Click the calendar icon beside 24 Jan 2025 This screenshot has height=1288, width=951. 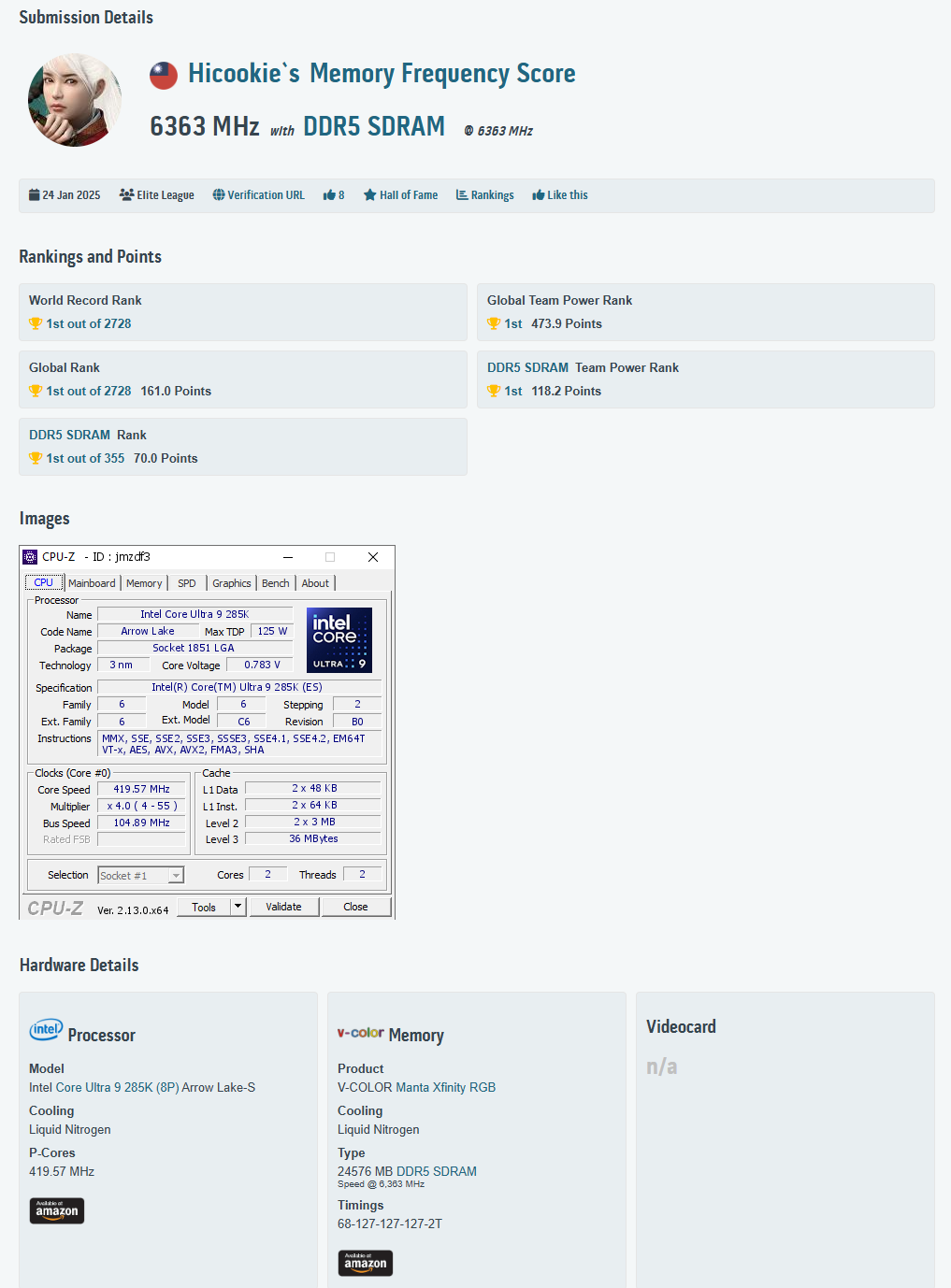click(34, 194)
